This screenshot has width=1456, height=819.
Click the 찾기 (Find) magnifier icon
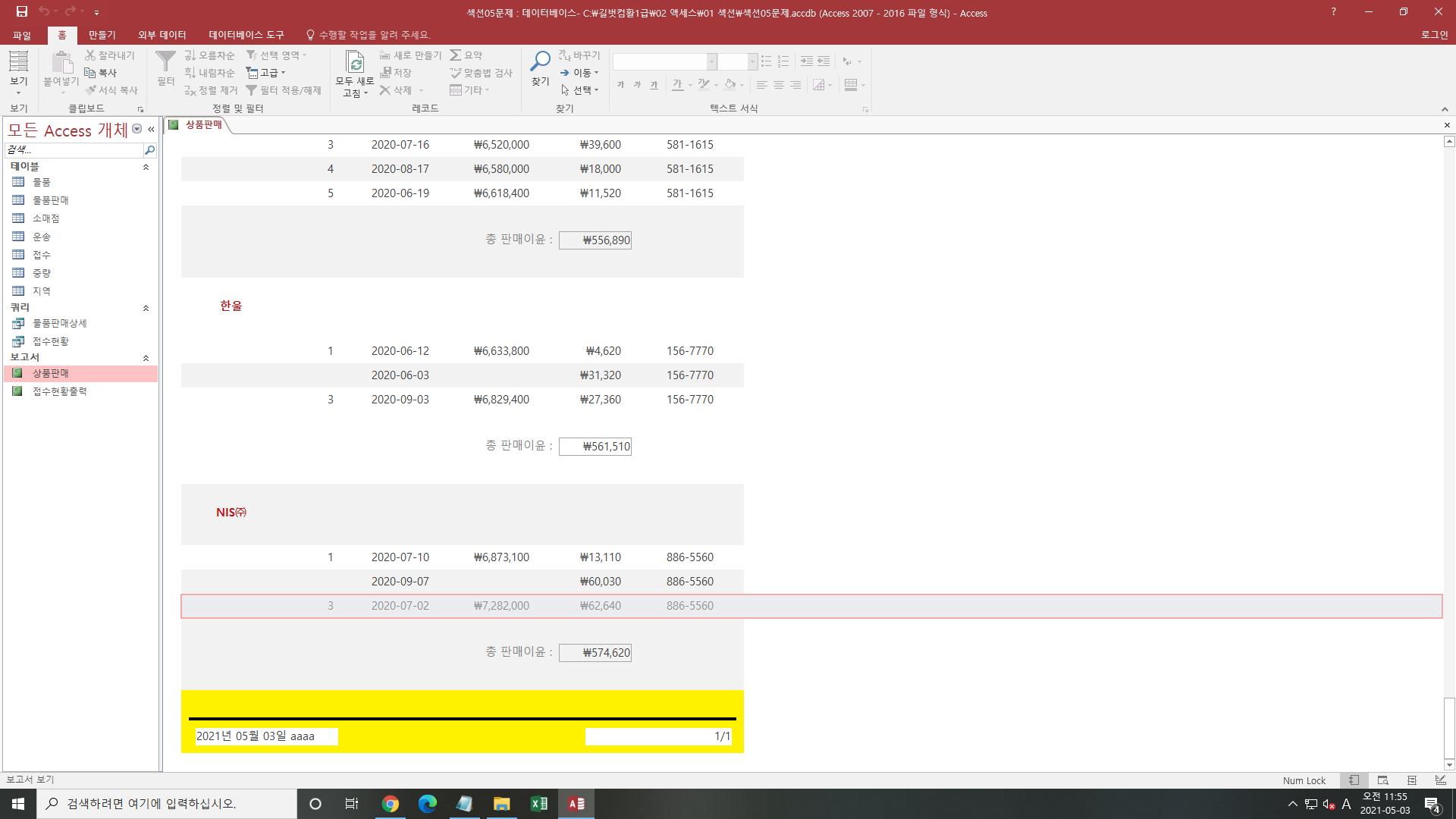(x=540, y=62)
